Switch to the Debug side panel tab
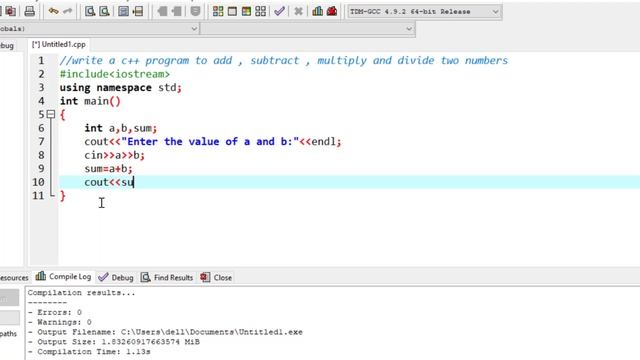The height and width of the screenshot is (360, 640). click(7, 45)
